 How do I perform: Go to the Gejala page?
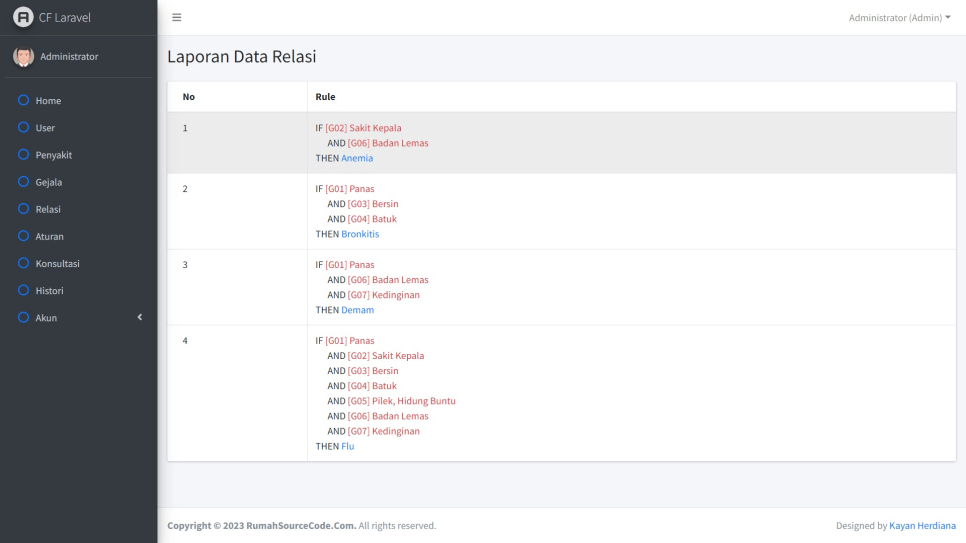79,182
